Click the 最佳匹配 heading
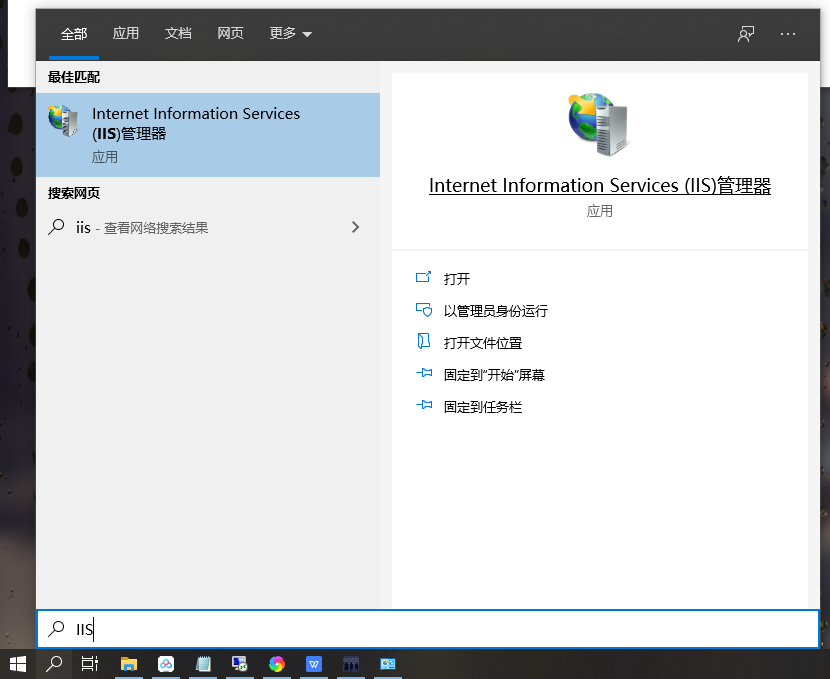Viewport: 830px width, 679px height. point(74,77)
